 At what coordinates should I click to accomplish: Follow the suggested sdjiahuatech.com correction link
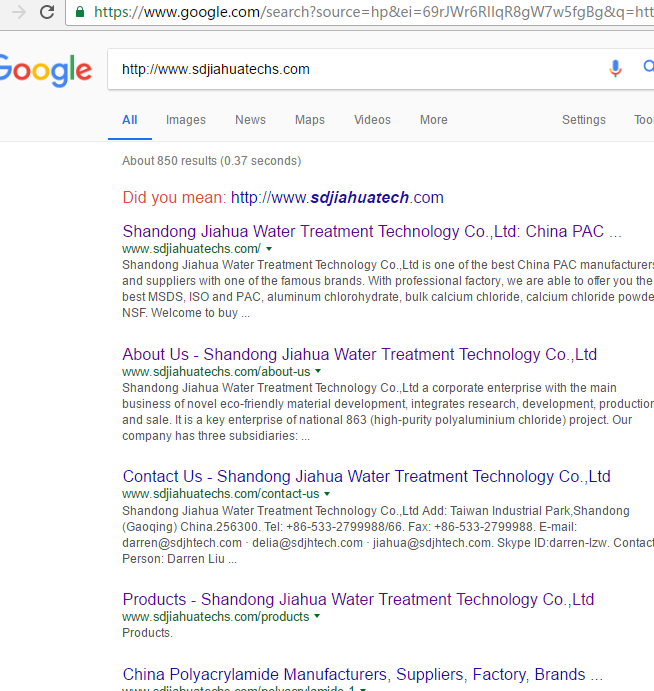click(337, 197)
